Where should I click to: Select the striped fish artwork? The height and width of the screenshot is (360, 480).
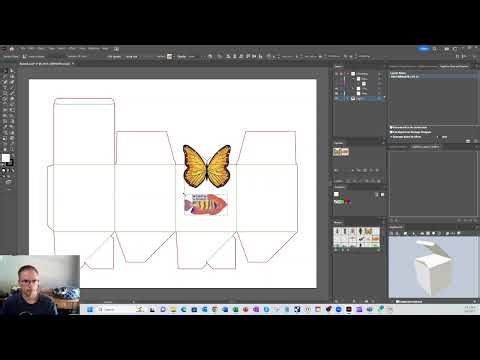(x=206, y=204)
